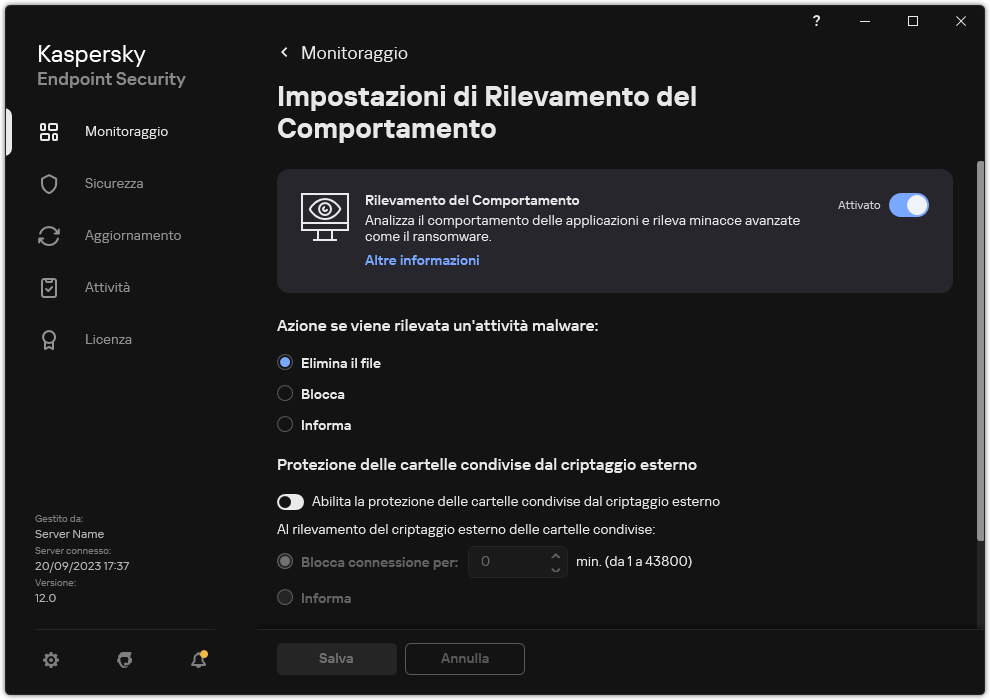Cancel changes with Annulla

click(464, 658)
